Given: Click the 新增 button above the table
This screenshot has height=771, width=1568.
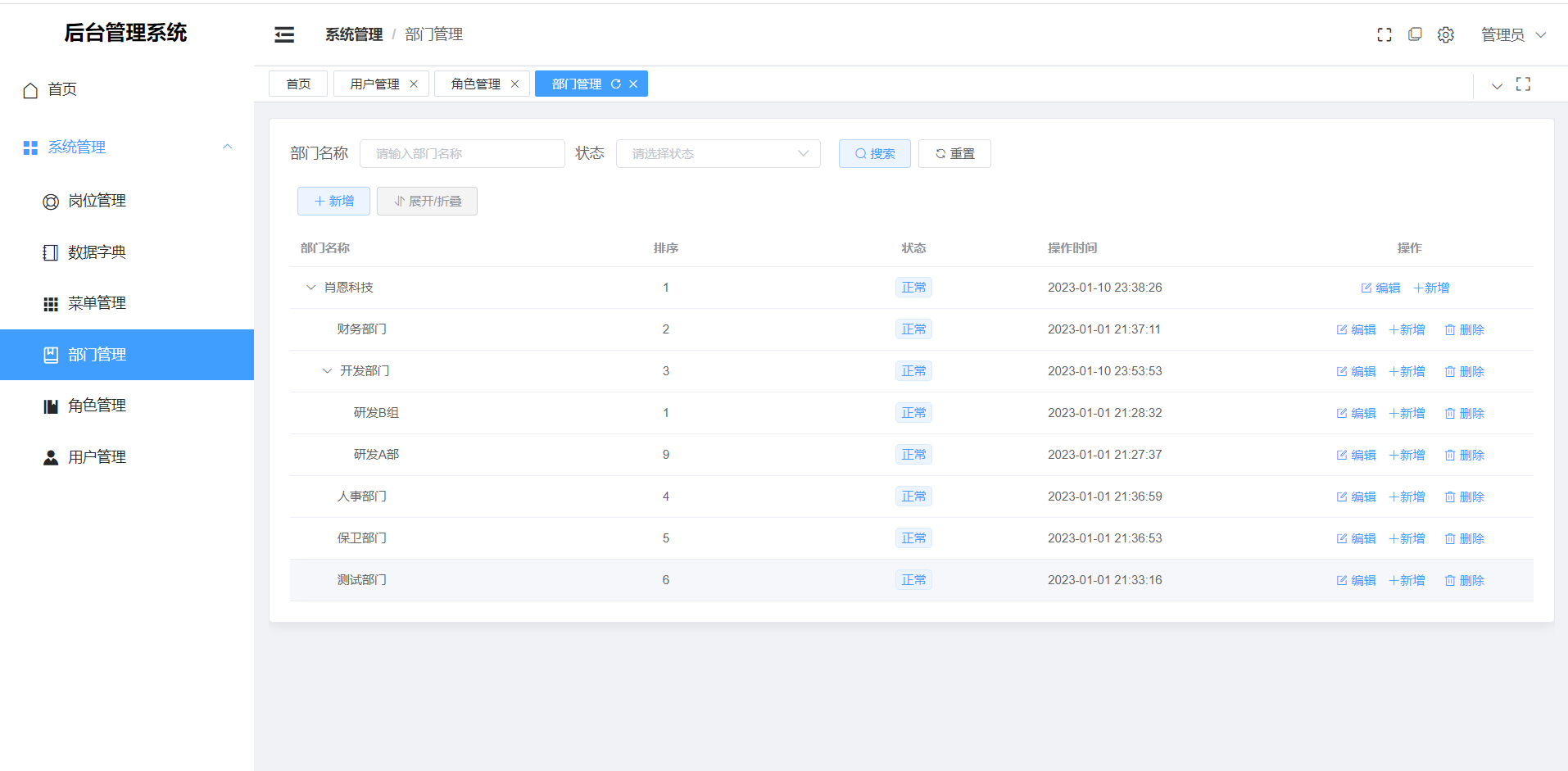Looking at the screenshot, I should (x=333, y=201).
